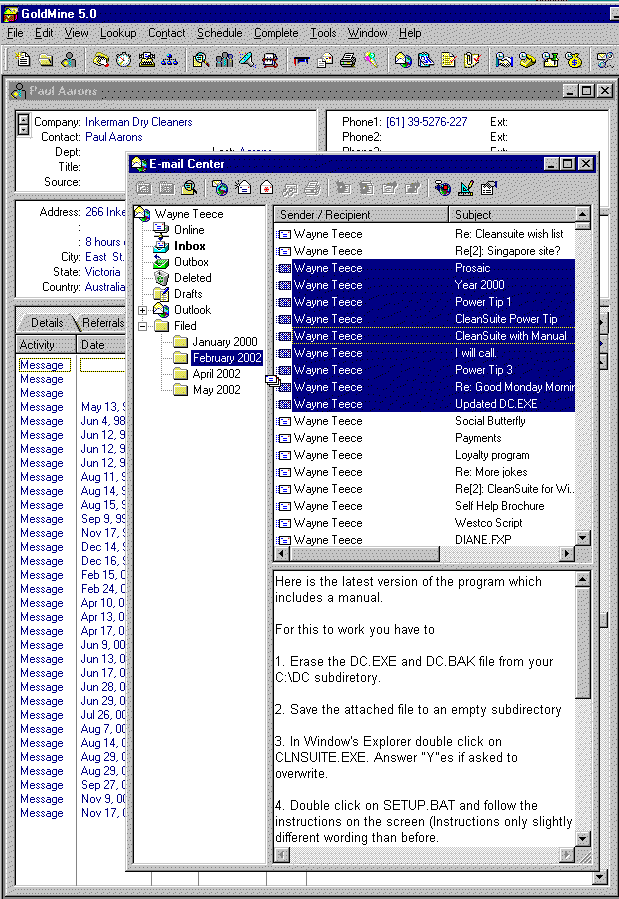Click the Subject column header
The height and width of the screenshot is (899, 619).
[x=511, y=214]
